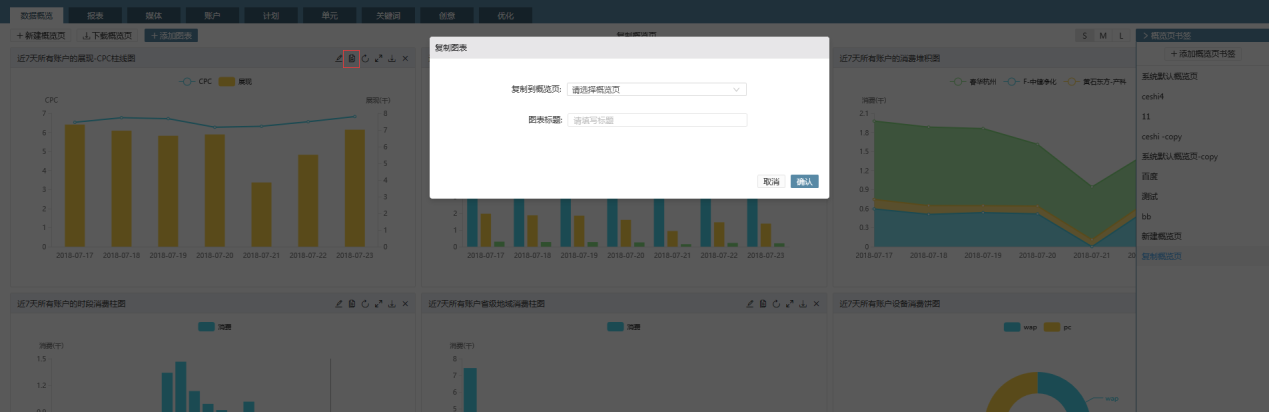Viewport: 1269px width, 412px height.
Task: Select the L layout size
Action: point(1121,35)
